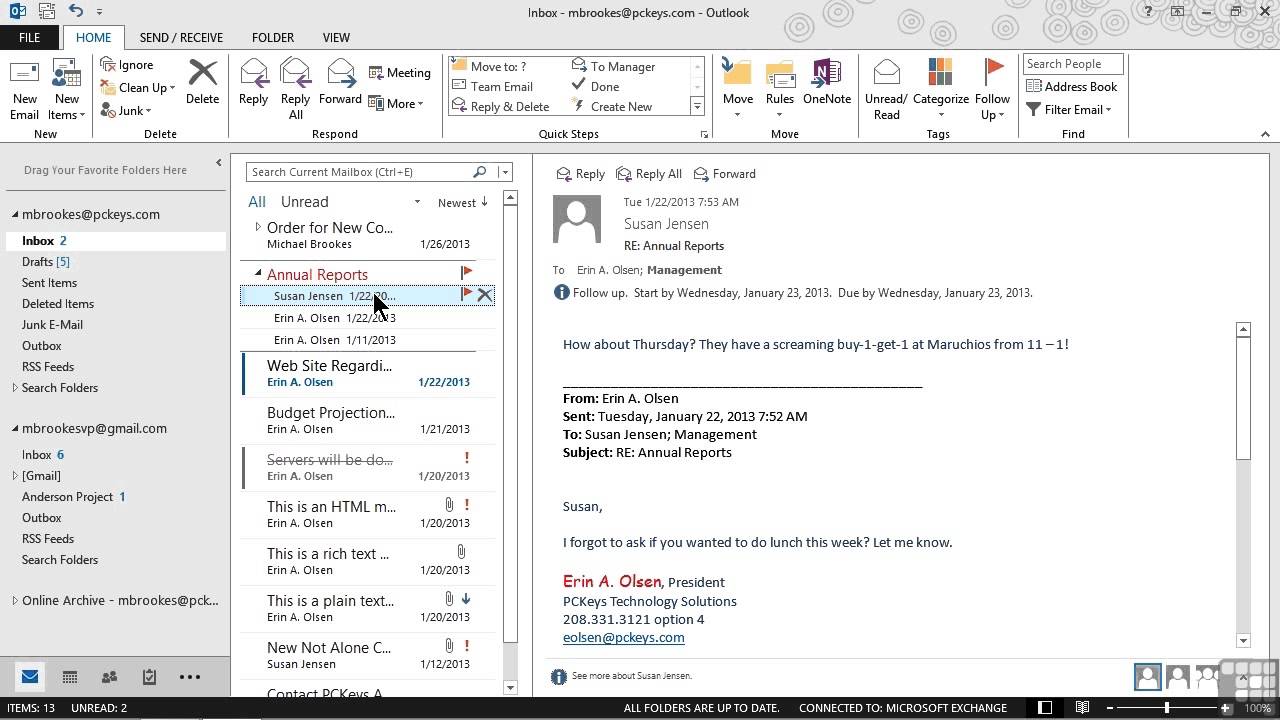Viewport: 1280px width, 720px height.
Task: Create a Meeting reply
Action: point(399,73)
